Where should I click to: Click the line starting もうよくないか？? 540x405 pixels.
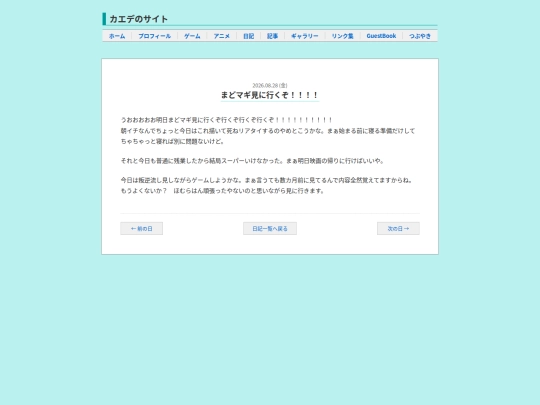[x=222, y=191]
